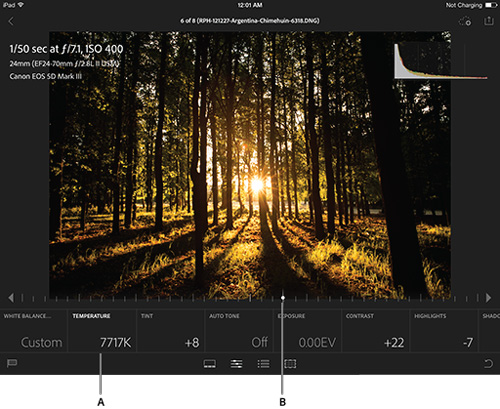Select the Exposure 0.00EV tile
Image resolution: width=500 pixels, height=409 pixels.
[x=307, y=330]
